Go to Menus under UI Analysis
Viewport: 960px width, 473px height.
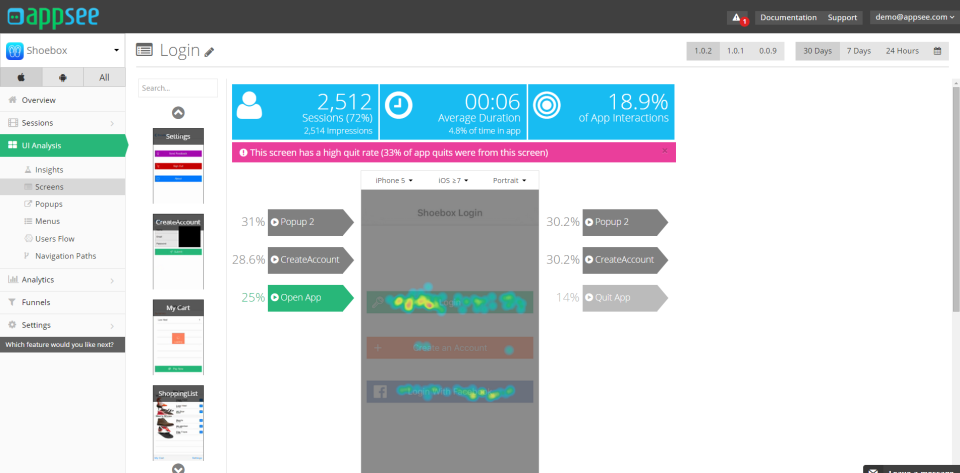click(47, 221)
